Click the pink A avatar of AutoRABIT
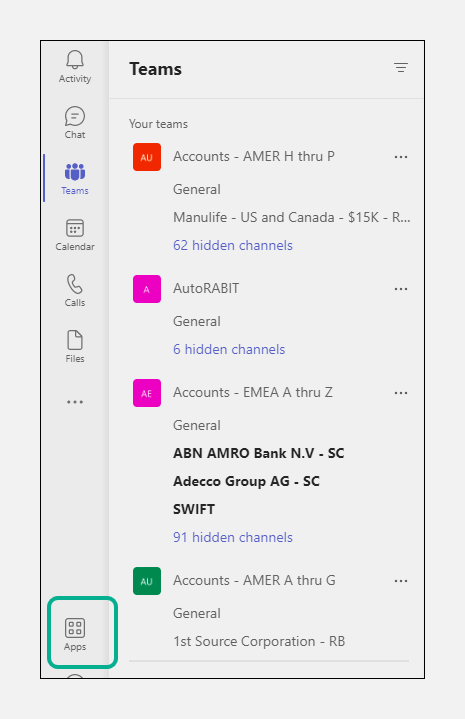 (x=147, y=289)
